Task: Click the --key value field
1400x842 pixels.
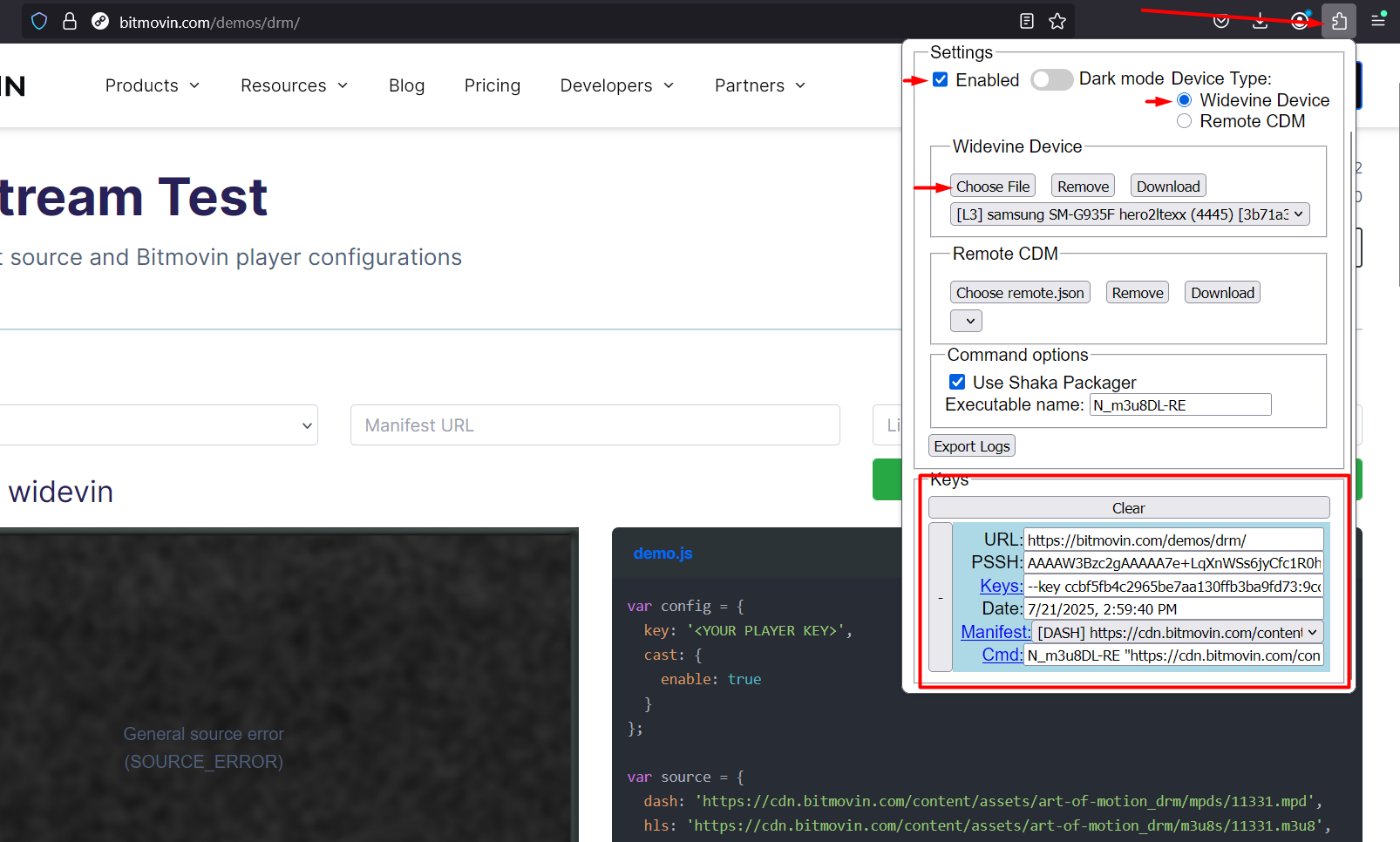Action: click(x=1173, y=586)
